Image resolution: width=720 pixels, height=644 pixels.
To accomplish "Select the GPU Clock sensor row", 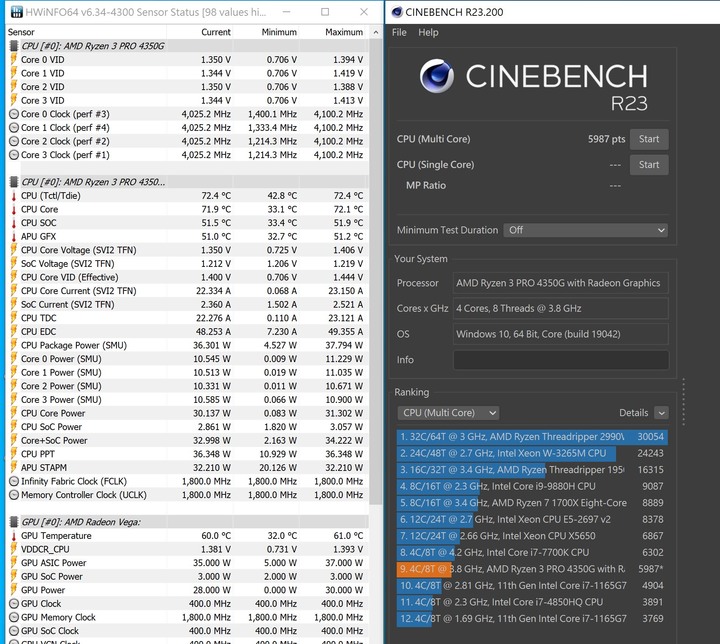I will (187, 604).
